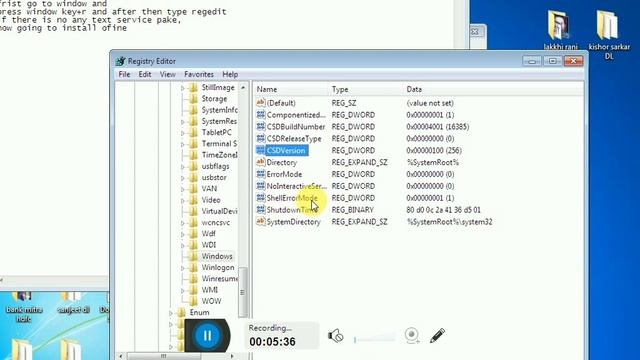Click the recorder pencil annotation icon
This screenshot has width=640, height=360.
point(437,336)
